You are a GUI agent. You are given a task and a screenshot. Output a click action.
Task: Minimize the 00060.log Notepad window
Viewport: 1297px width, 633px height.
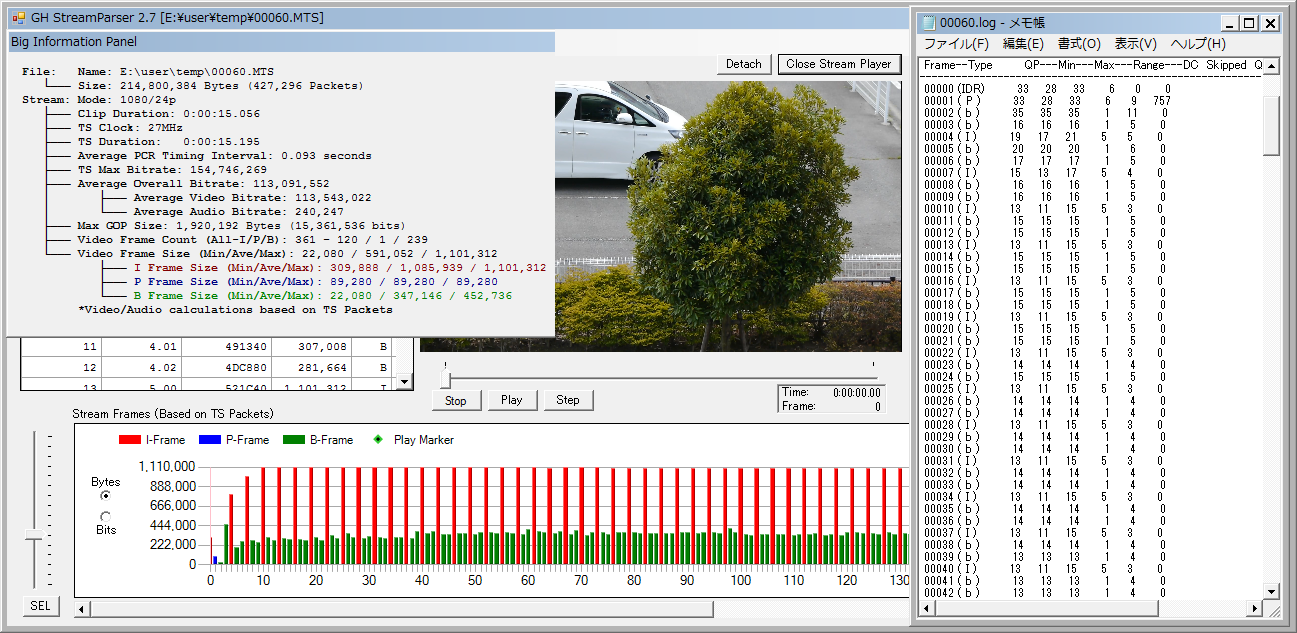[1229, 23]
